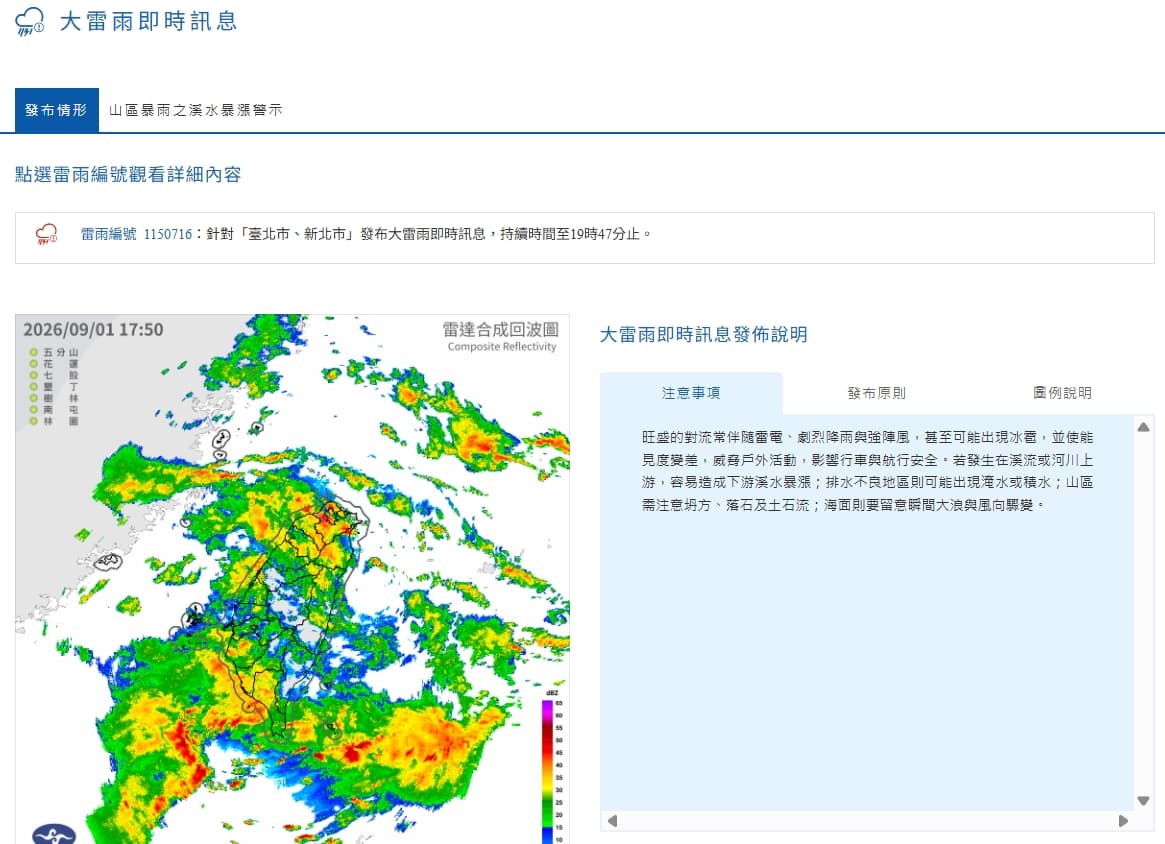Click the radar composite reflectivity map image
Image resolution: width=1165 pixels, height=844 pixels.
point(293,579)
